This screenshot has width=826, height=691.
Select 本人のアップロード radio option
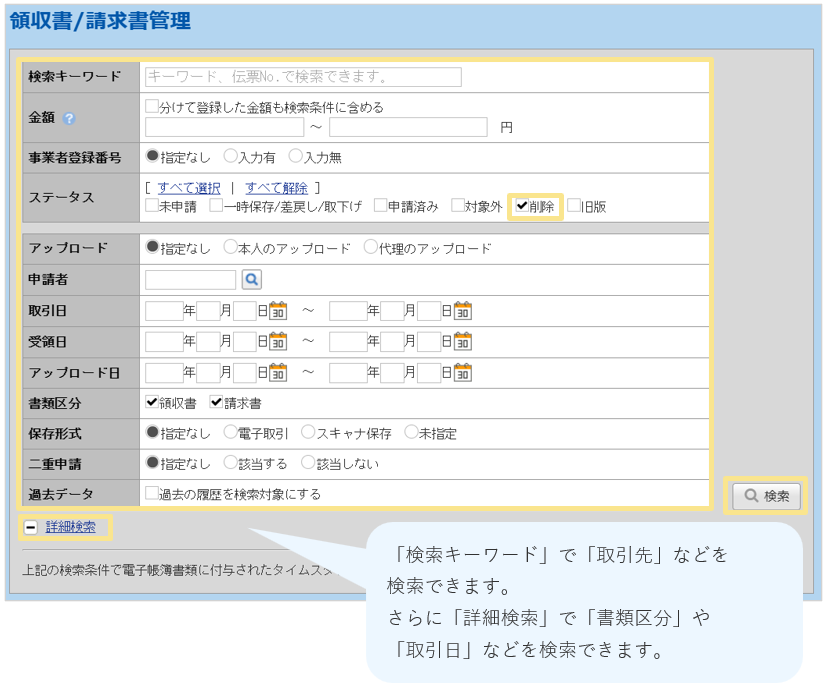pos(231,248)
